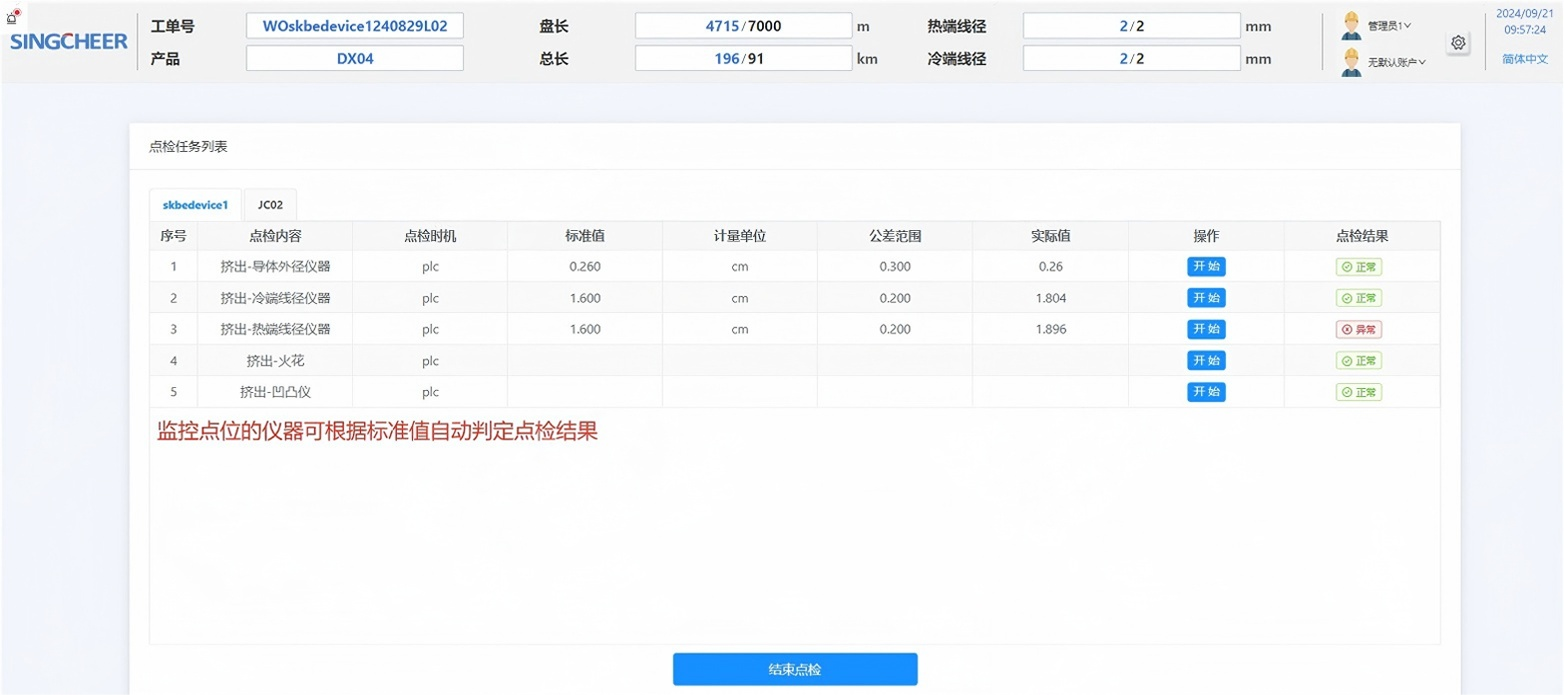1564x695 pixels.
Task: Click 正常 badge for 挤出-导体外径仪器
Action: point(1359,267)
